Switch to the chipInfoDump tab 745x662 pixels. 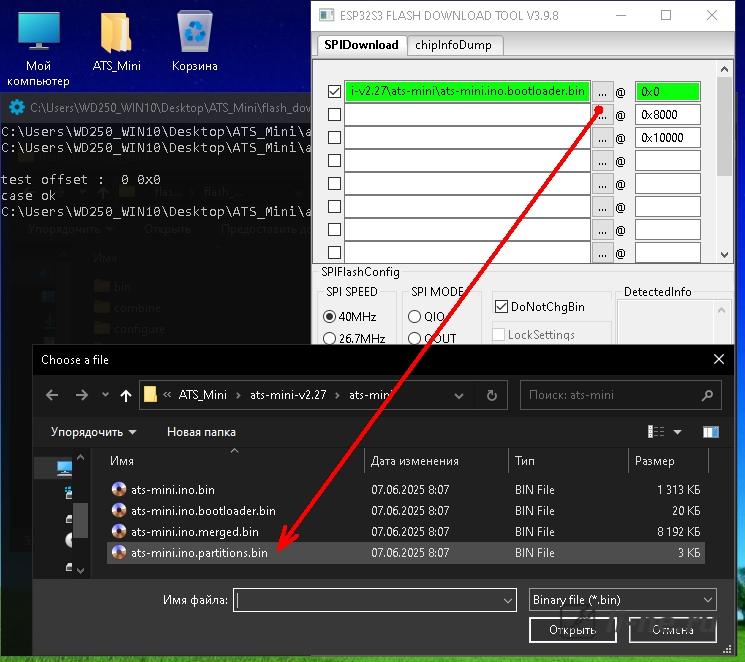[x=454, y=46]
